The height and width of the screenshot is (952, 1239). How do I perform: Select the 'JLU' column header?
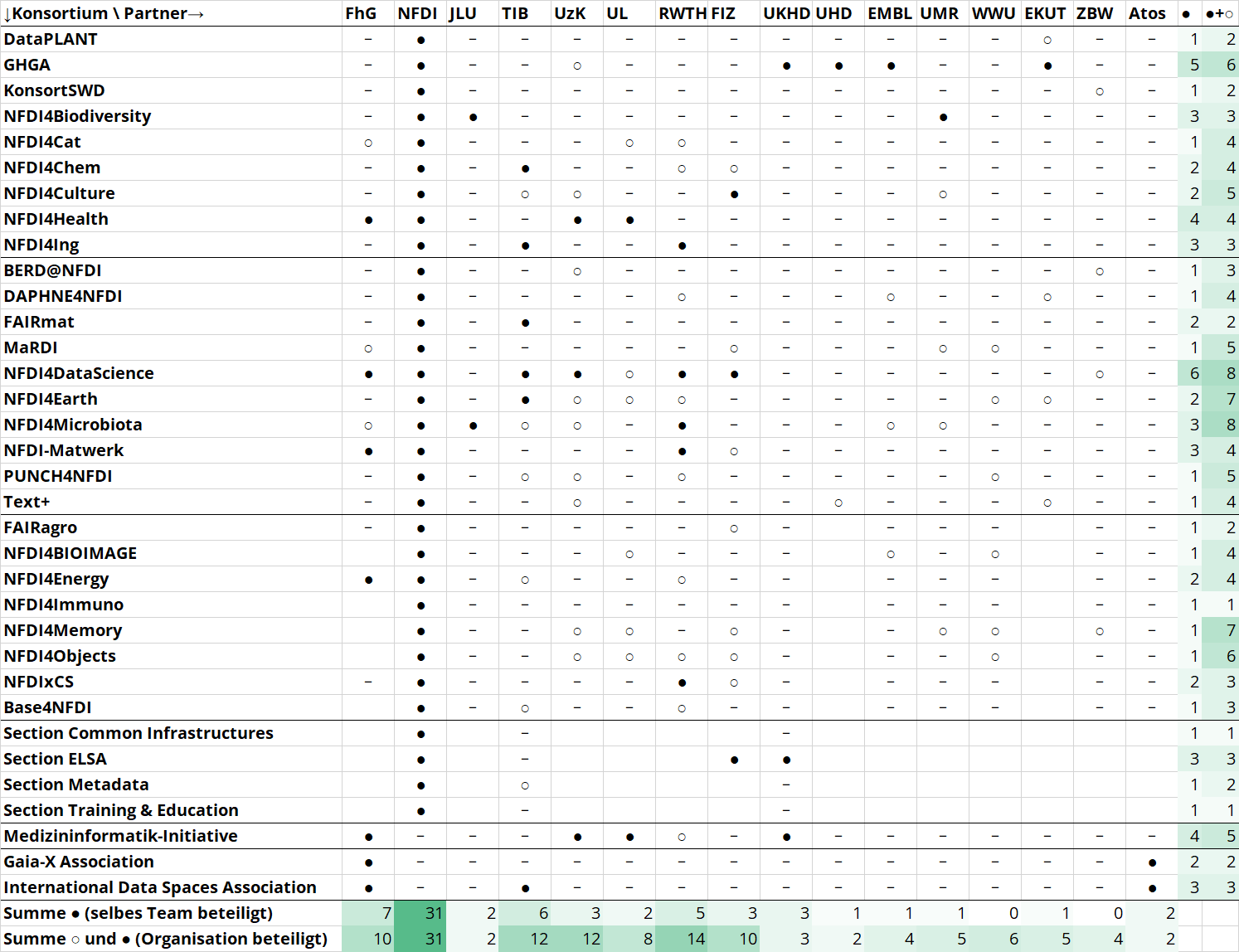pos(463,13)
